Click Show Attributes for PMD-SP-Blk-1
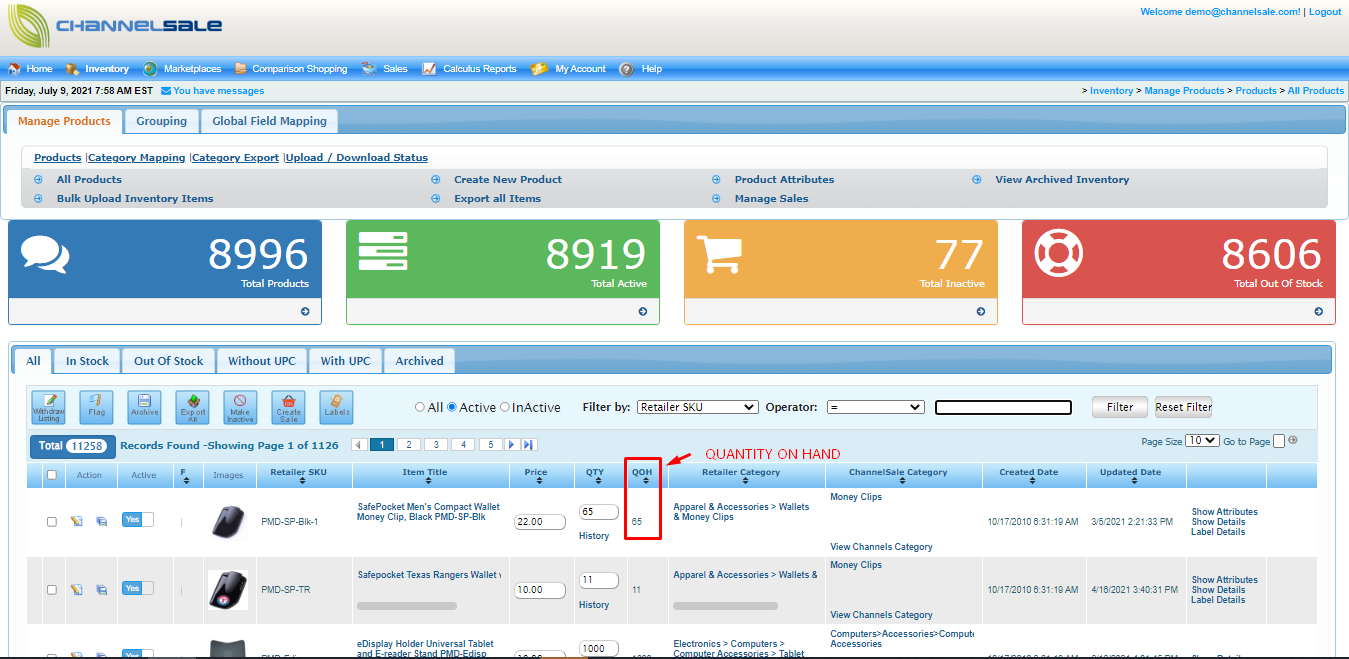The height and width of the screenshot is (659, 1349). pyautogui.click(x=1224, y=512)
